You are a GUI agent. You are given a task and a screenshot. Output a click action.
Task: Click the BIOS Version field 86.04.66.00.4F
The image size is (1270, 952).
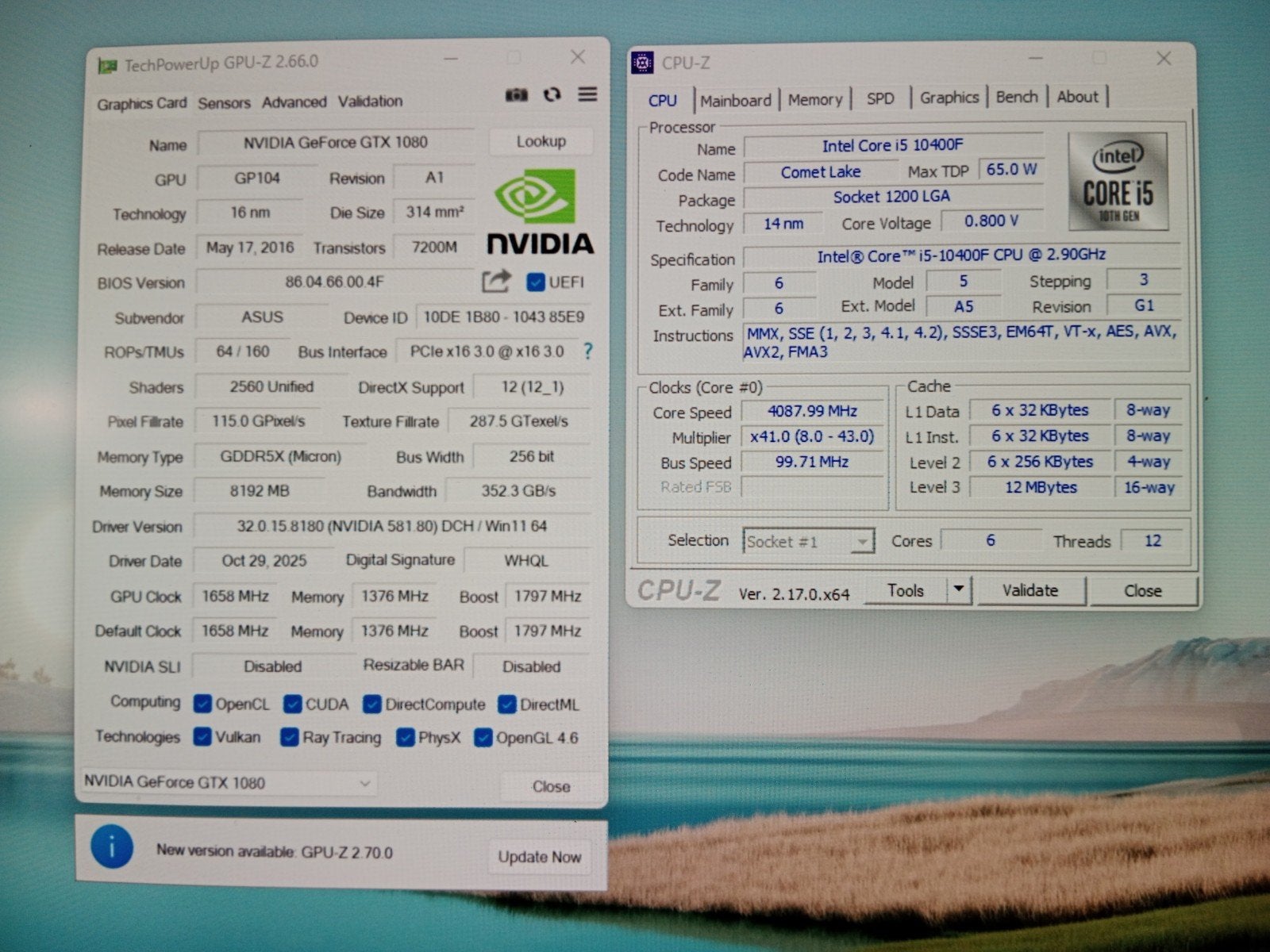334,282
